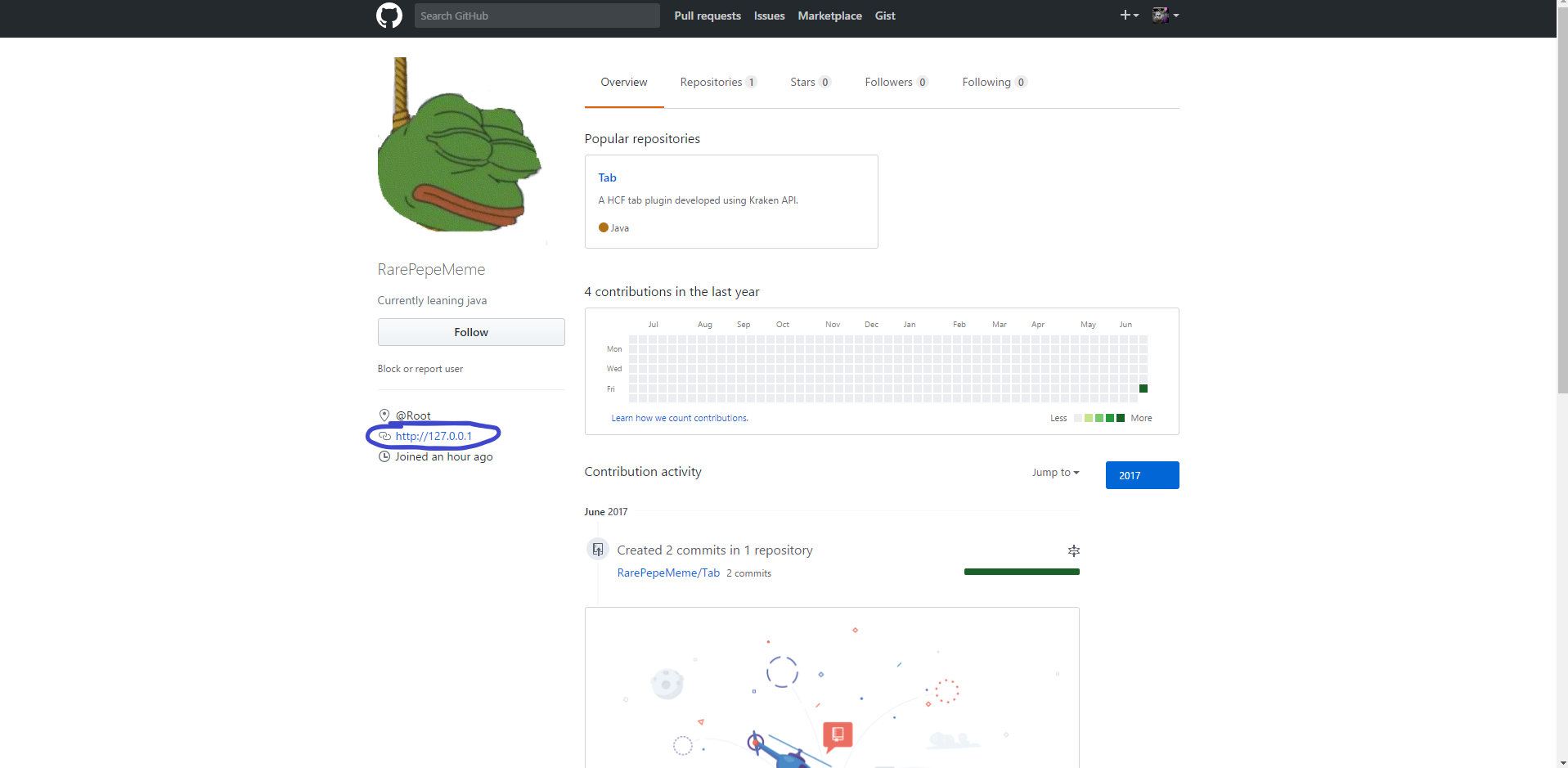This screenshot has height=768, width=1568.
Task: Click the Follow button for RarePepeMeme
Action: (x=471, y=332)
